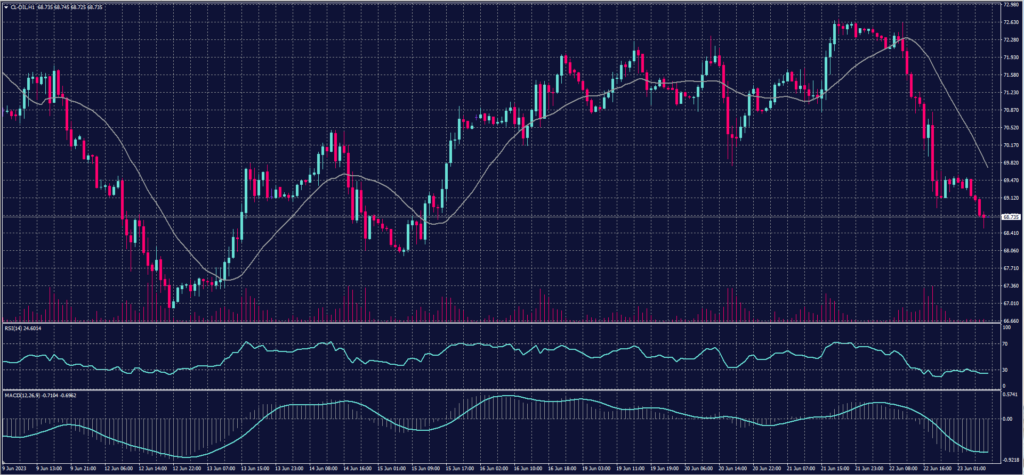The width and height of the screenshot is (1024, 475).
Task: Click the RSI 70 overbought level label
Action: click(x=1004, y=343)
